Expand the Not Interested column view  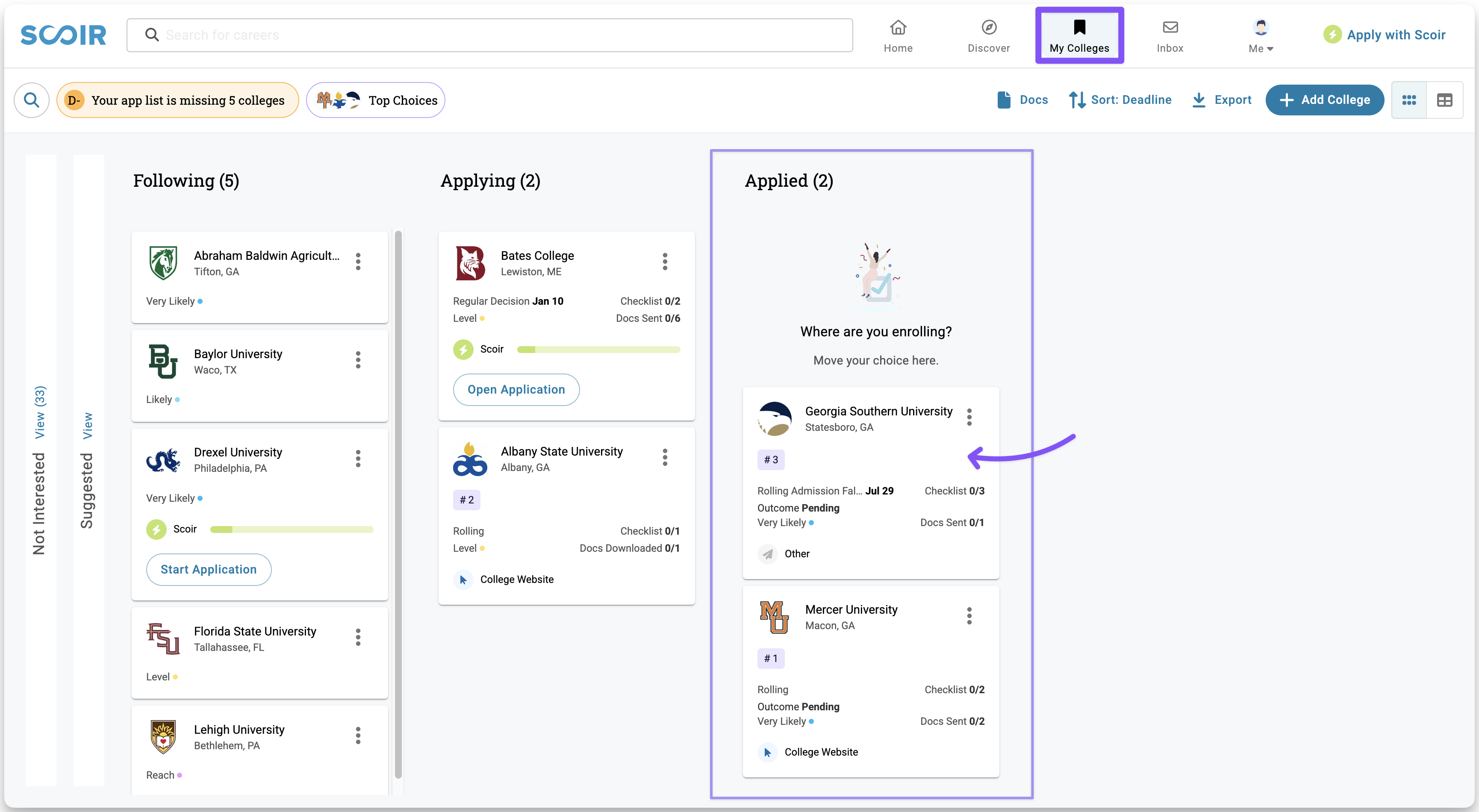click(x=40, y=412)
